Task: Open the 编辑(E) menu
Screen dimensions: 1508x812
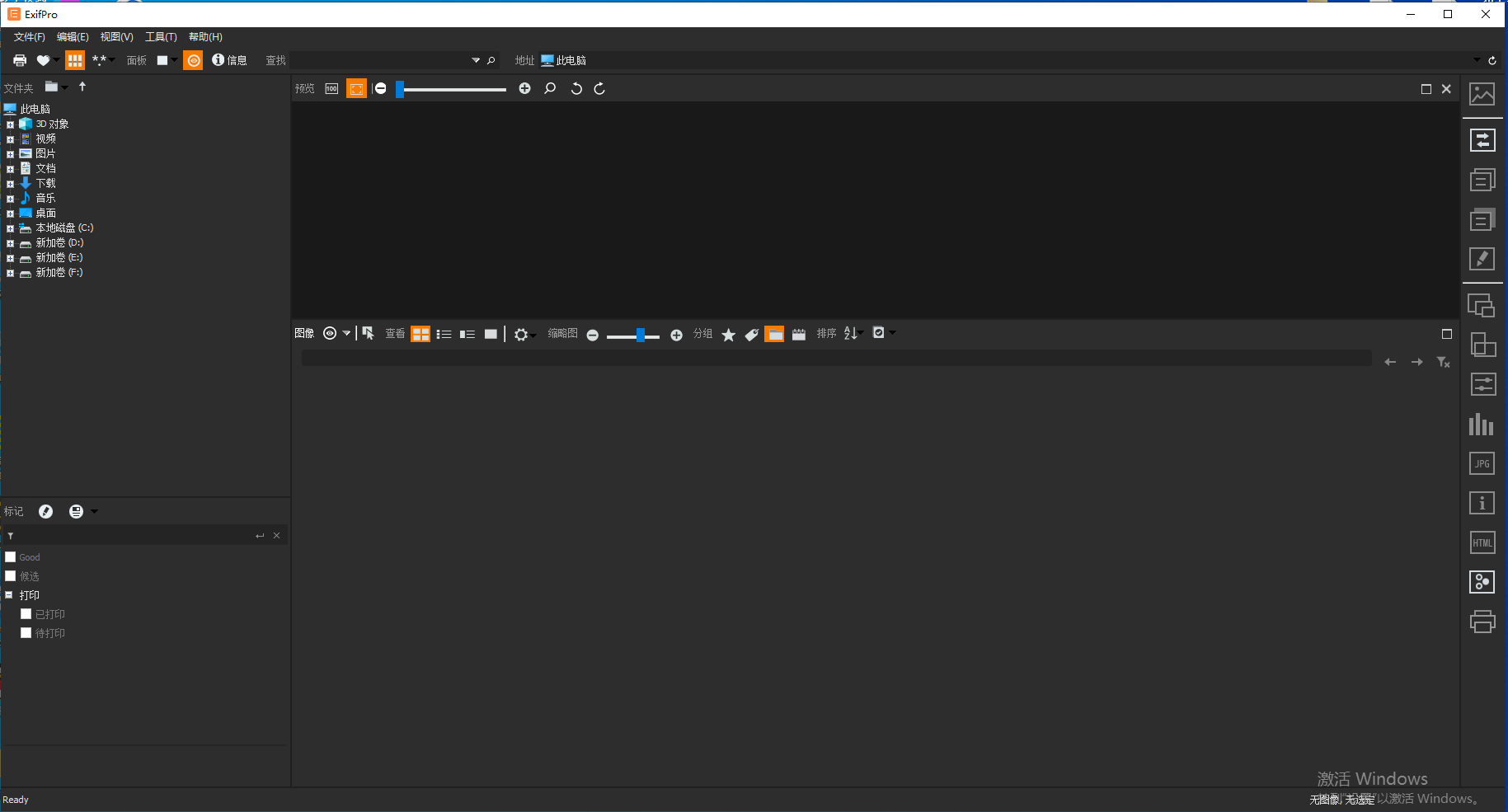Action: click(73, 37)
